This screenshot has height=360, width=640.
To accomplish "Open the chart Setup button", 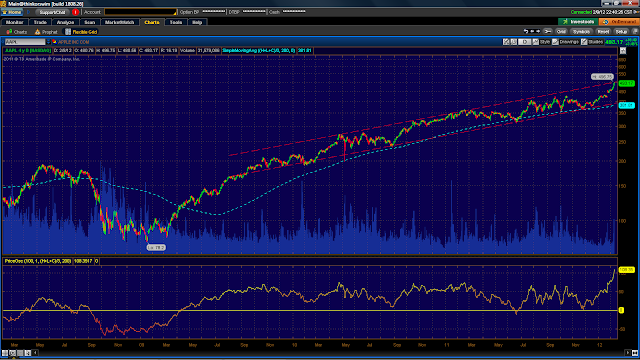I will (621, 31).
